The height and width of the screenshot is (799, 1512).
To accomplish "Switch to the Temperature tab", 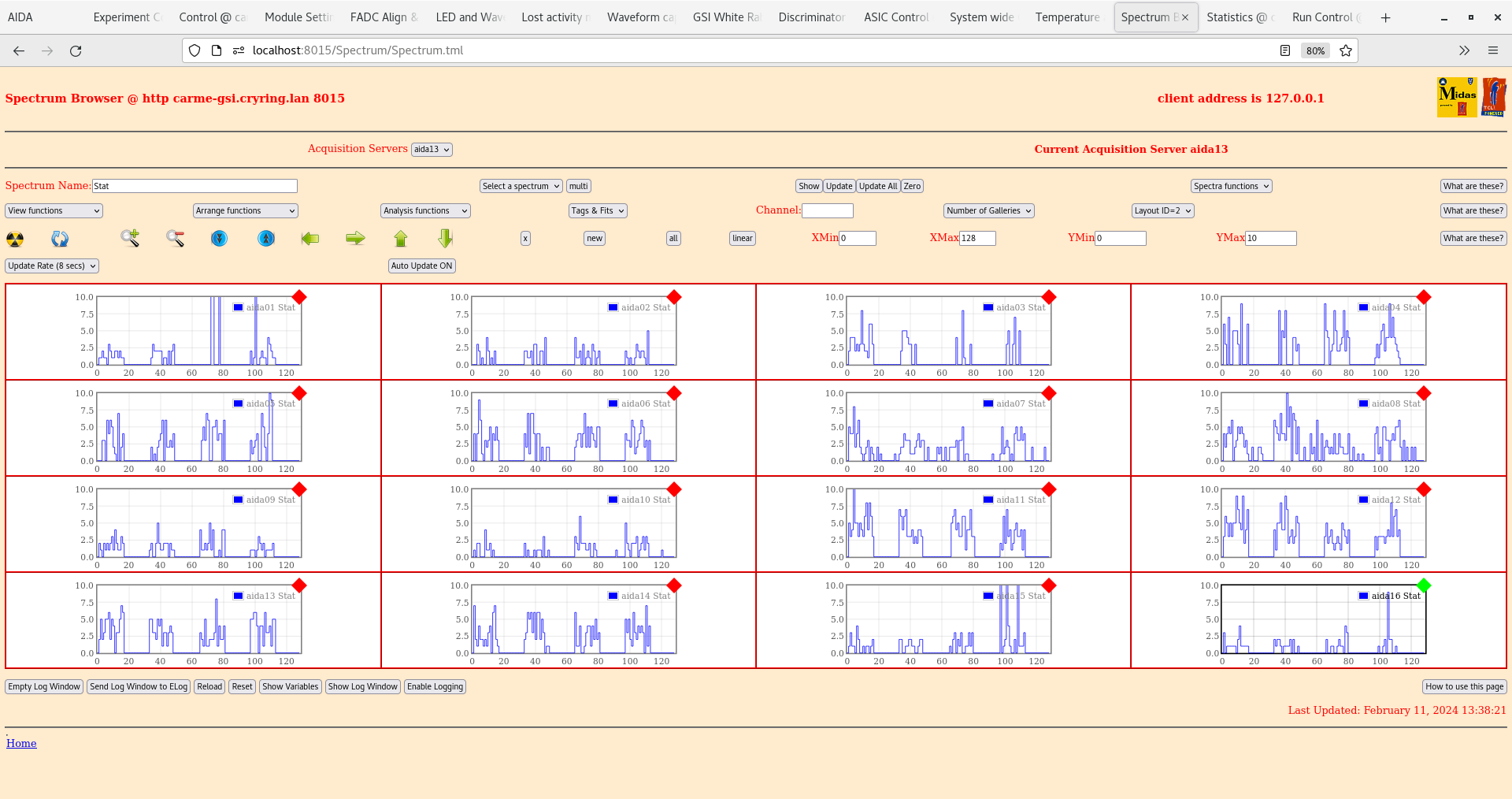I will pyautogui.click(x=1067, y=17).
